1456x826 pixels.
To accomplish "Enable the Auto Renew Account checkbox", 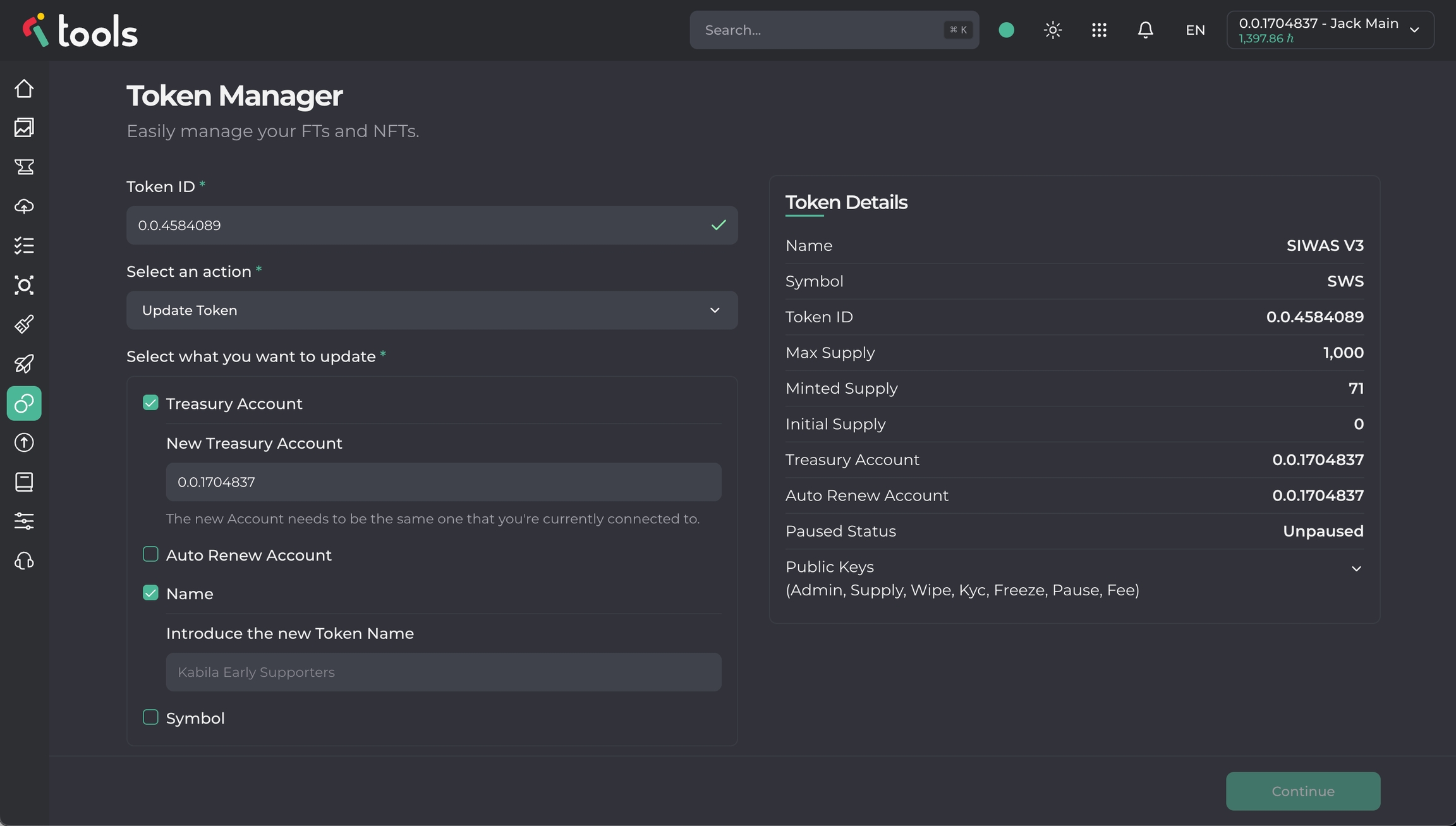I will (x=150, y=554).
